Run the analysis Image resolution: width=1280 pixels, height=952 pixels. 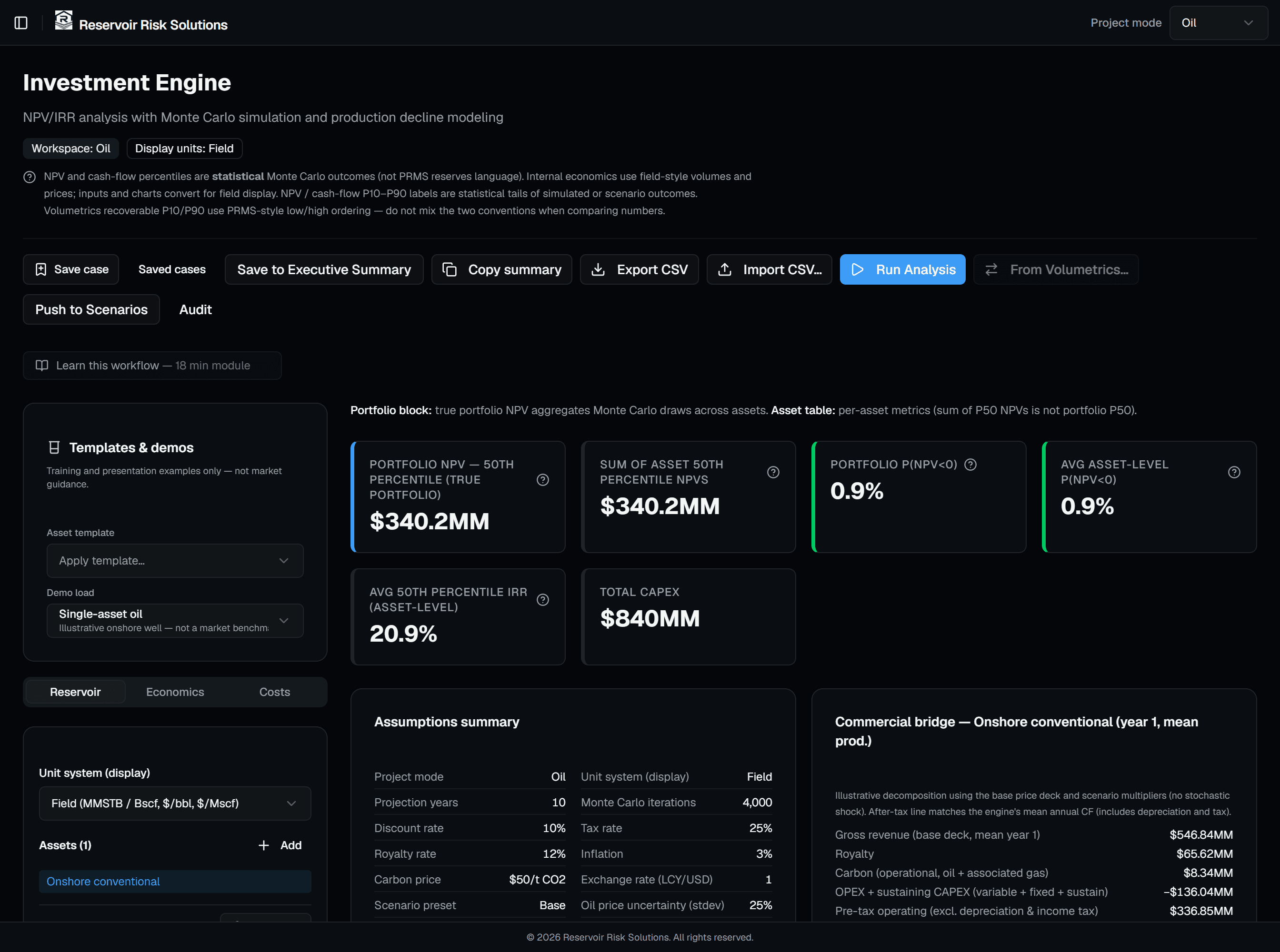[902, 270]
